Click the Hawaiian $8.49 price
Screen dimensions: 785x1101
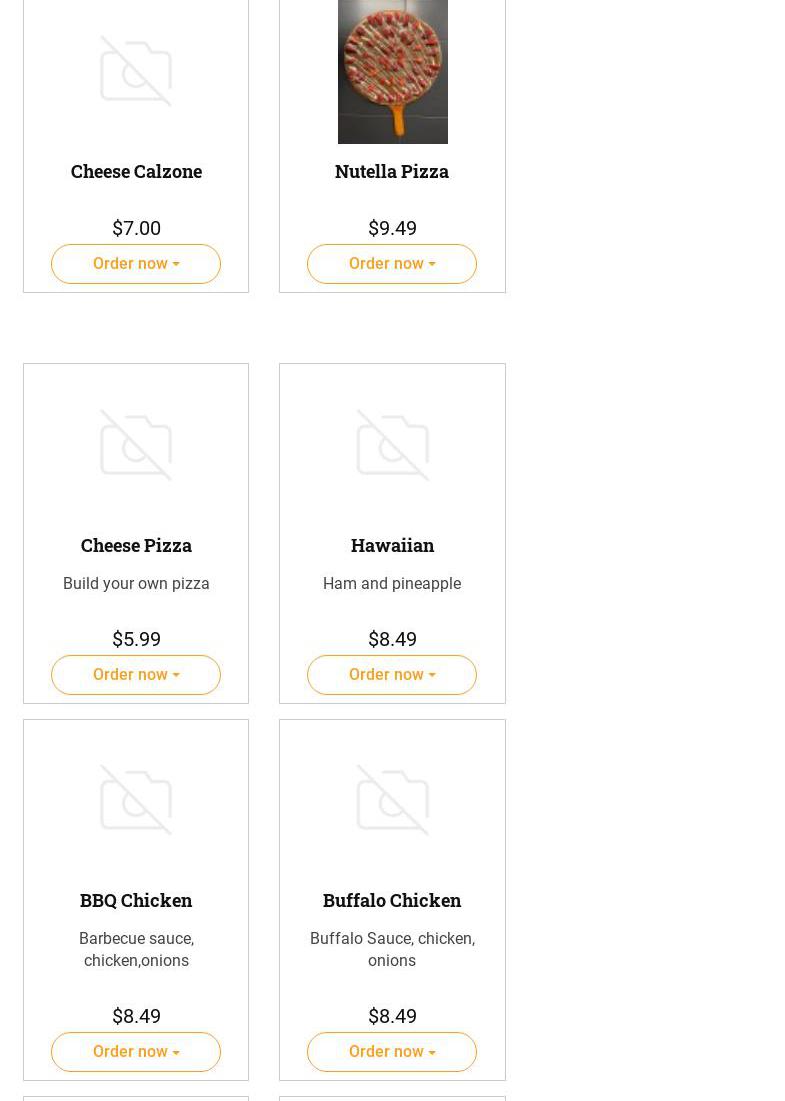392,639
